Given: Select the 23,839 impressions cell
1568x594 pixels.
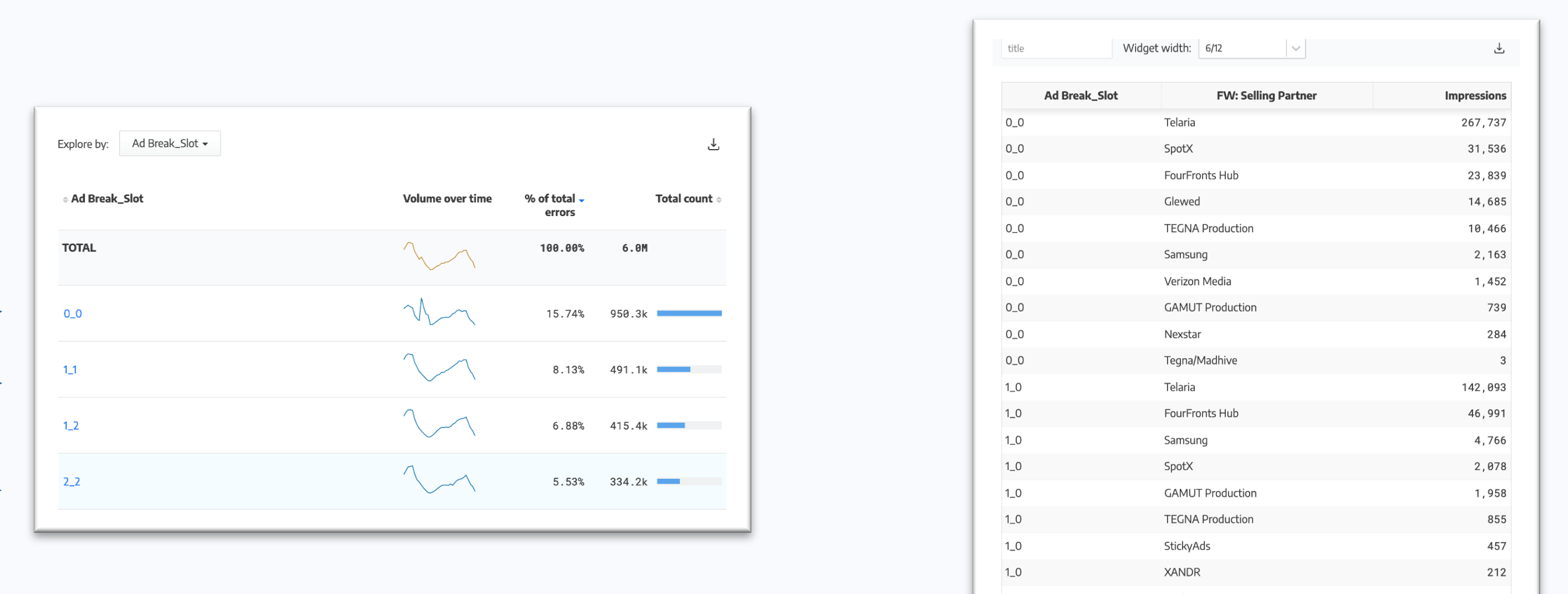Looking at the screenshot, I should coord(1487,175).
